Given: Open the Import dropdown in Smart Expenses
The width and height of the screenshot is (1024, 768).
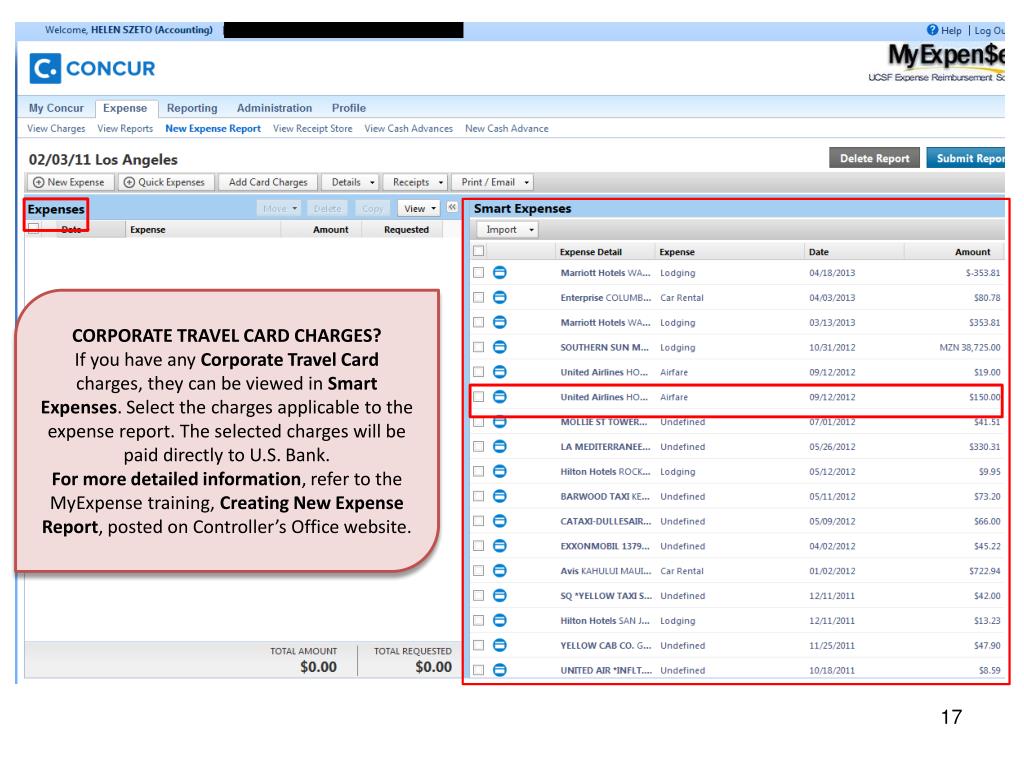Looking at the screenshot, I should click(x=507, y=230).
